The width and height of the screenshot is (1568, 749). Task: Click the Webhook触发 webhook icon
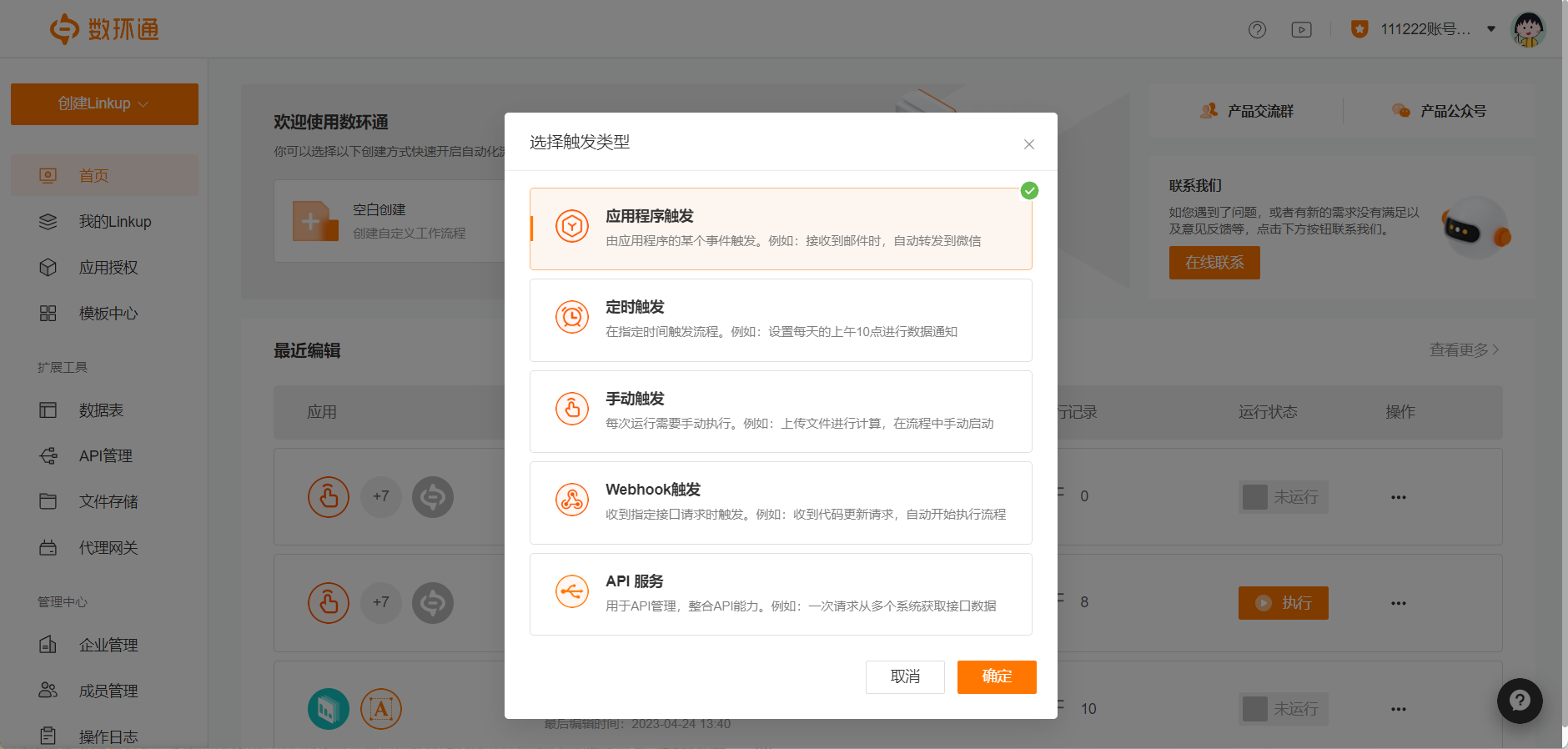572,500
